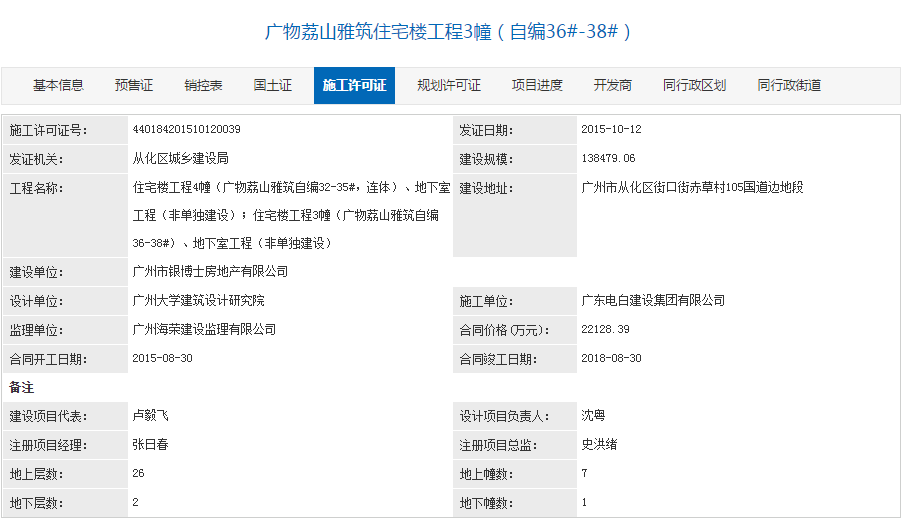Screen dimensions: 904x520
Task: Click the 注册项目总监 label
Action: 498,445
